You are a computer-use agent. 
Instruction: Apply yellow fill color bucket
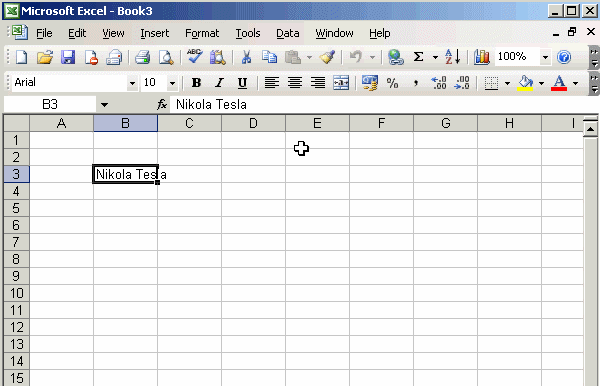coord(525,83)
